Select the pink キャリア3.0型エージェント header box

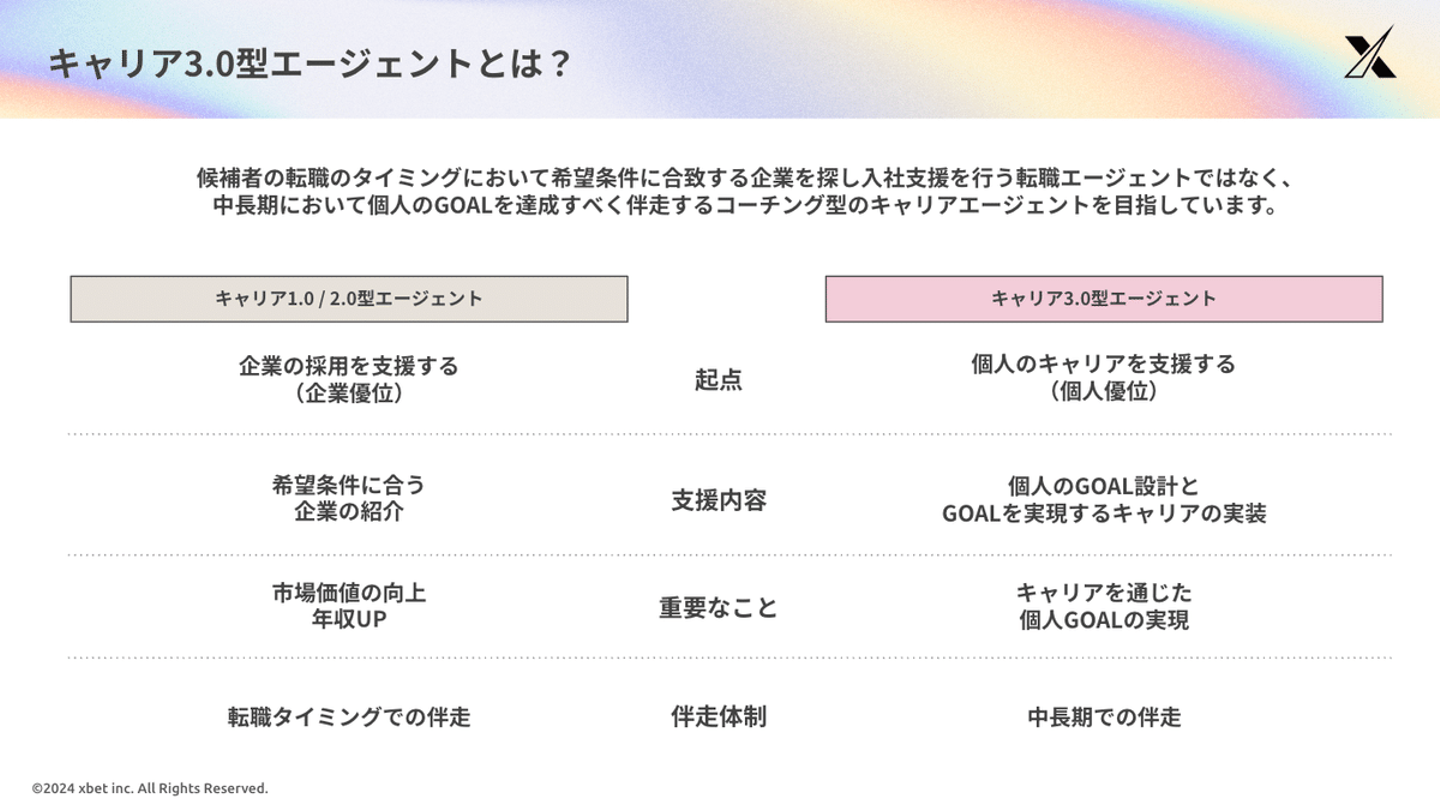point(1103,299)
